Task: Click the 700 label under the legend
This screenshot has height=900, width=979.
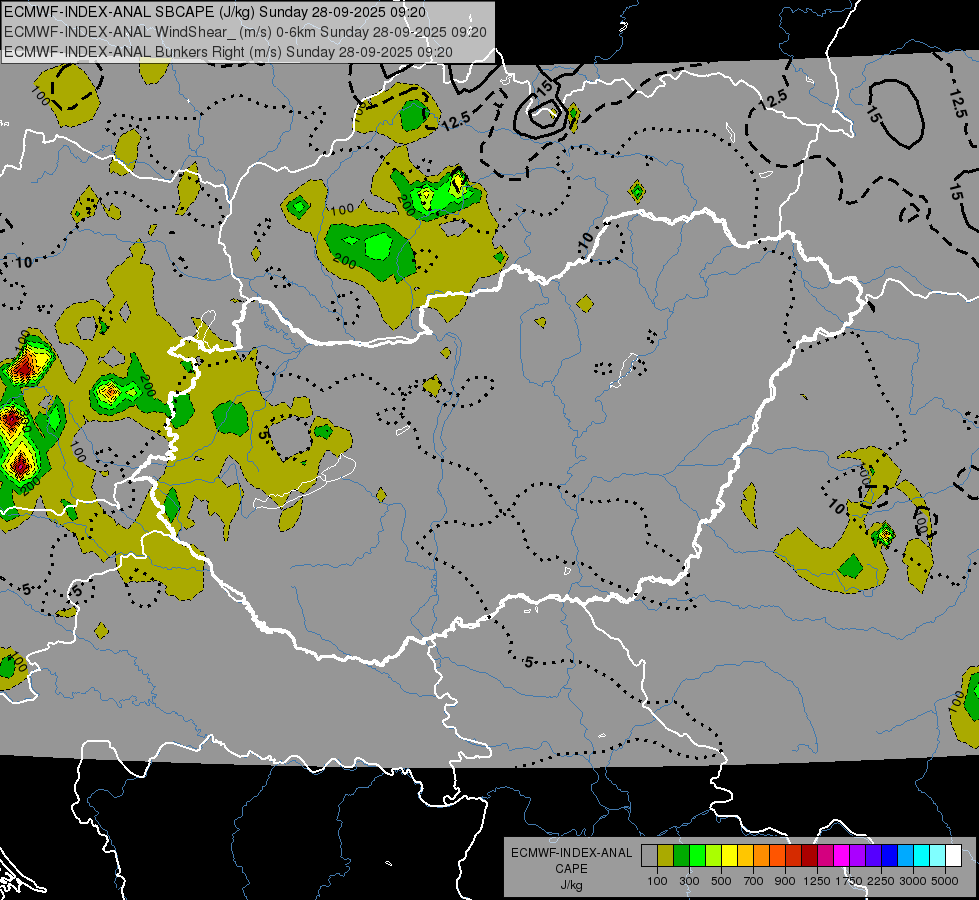Action: (754, 881)
